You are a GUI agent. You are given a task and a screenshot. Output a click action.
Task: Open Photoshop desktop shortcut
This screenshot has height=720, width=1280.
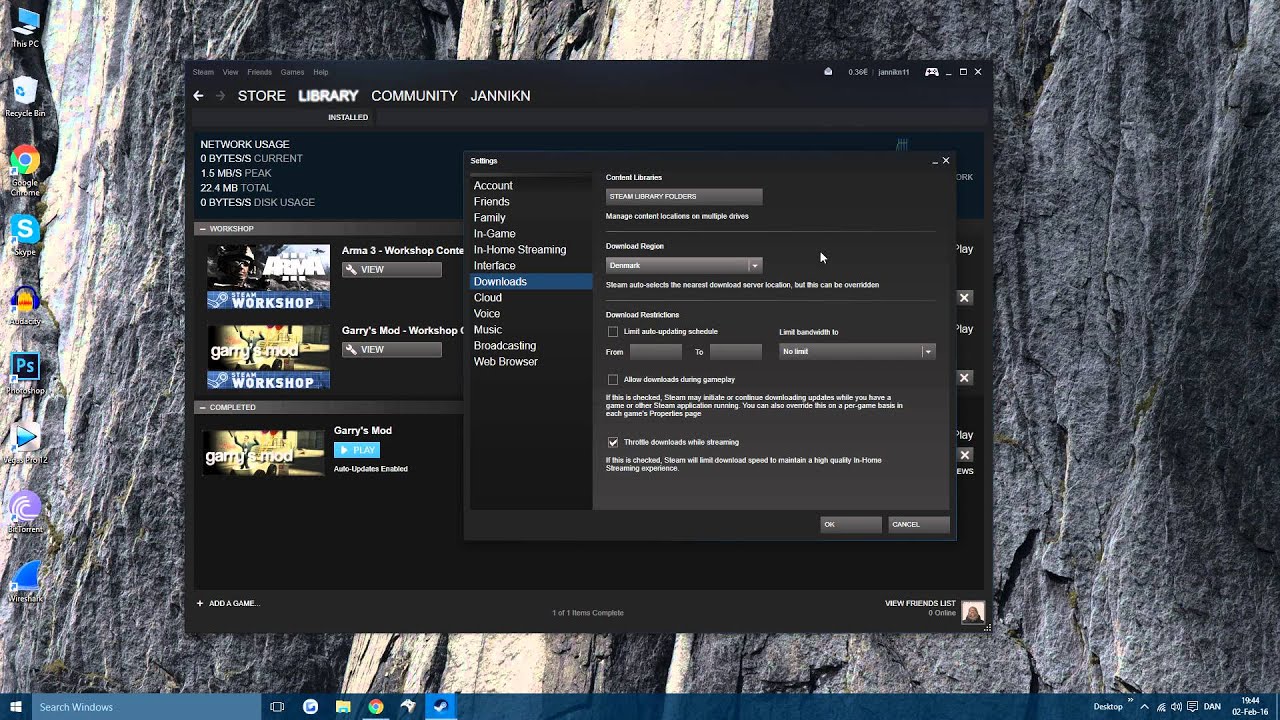tap(25, 373)
